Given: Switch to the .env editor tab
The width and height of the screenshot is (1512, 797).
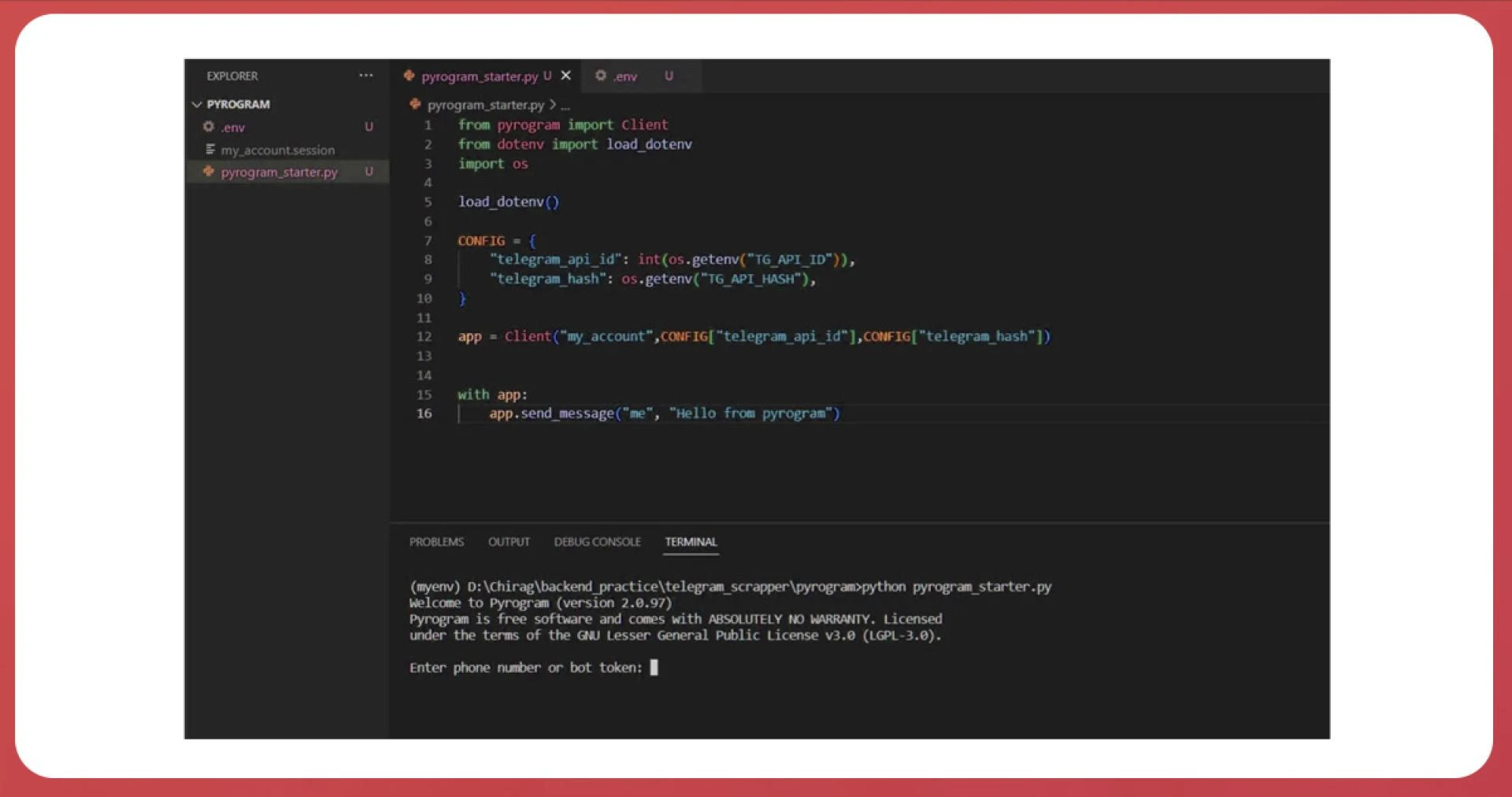Looking at the screenshot, I should coord(625,76).
